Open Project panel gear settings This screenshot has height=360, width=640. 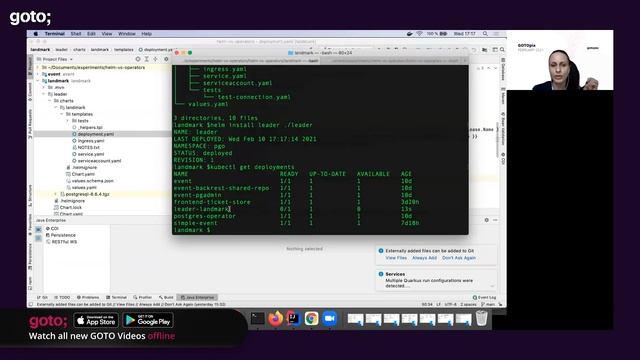(166, 59)
